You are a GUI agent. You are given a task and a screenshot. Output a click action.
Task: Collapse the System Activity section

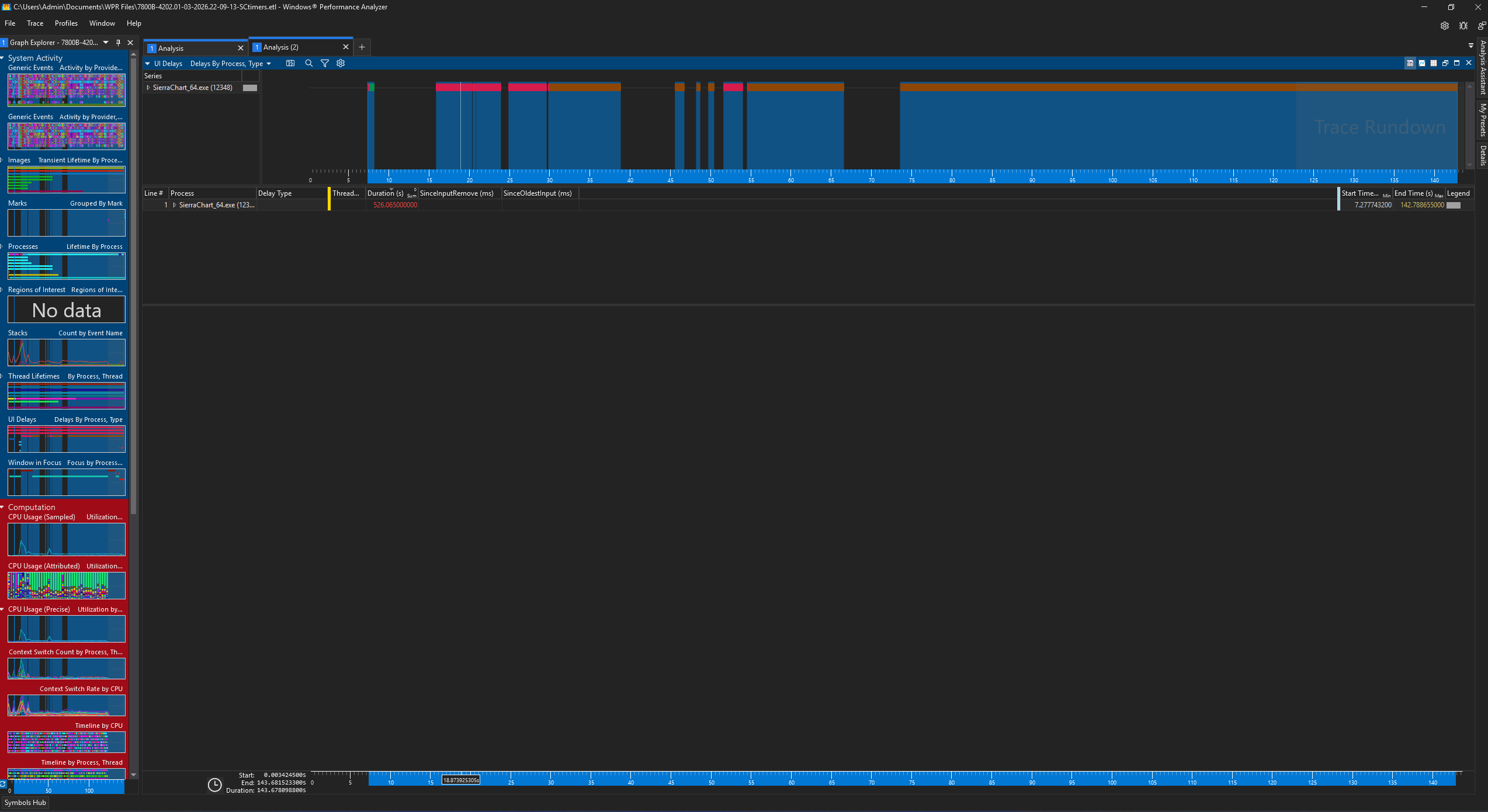[3, 58]
